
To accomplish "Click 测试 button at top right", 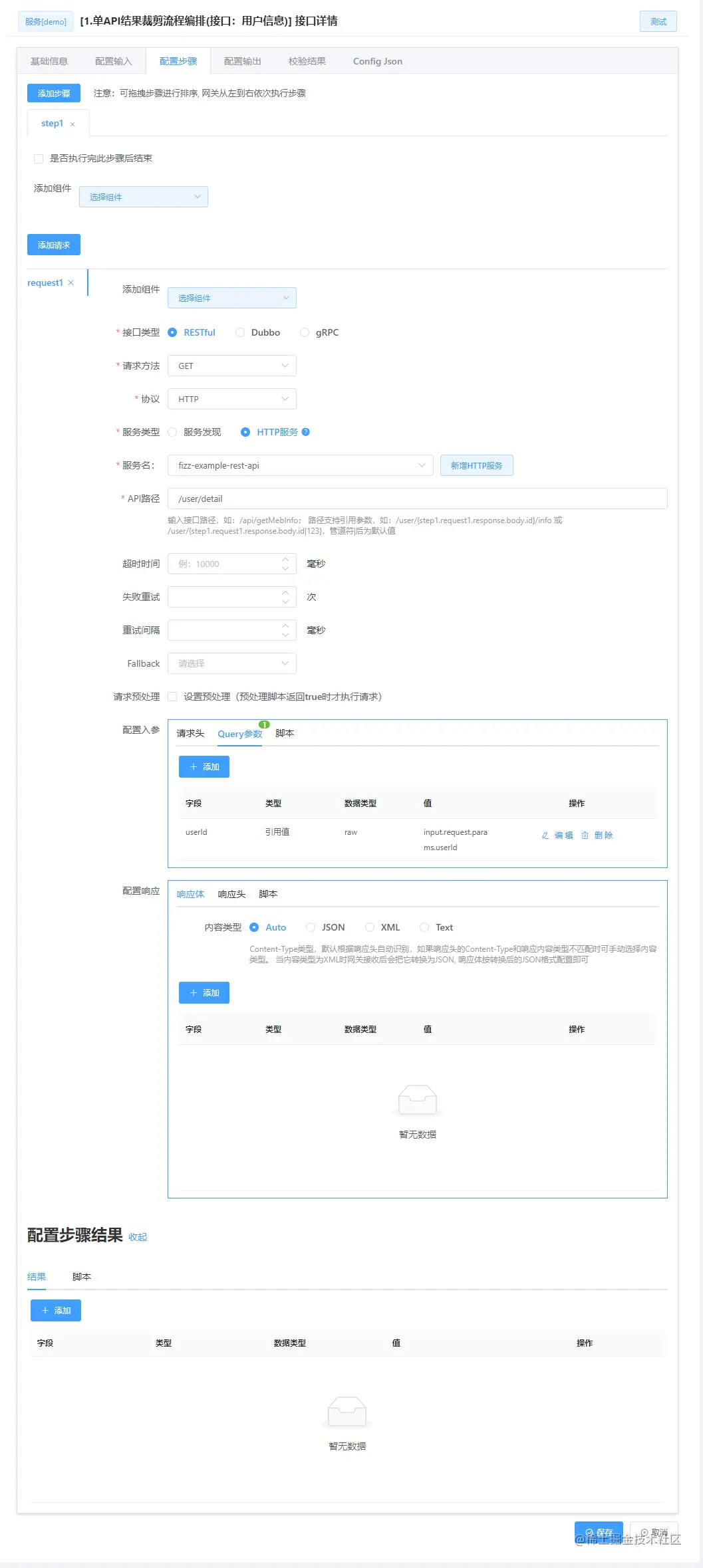I will pyautogui.click(x=658, y=21).
